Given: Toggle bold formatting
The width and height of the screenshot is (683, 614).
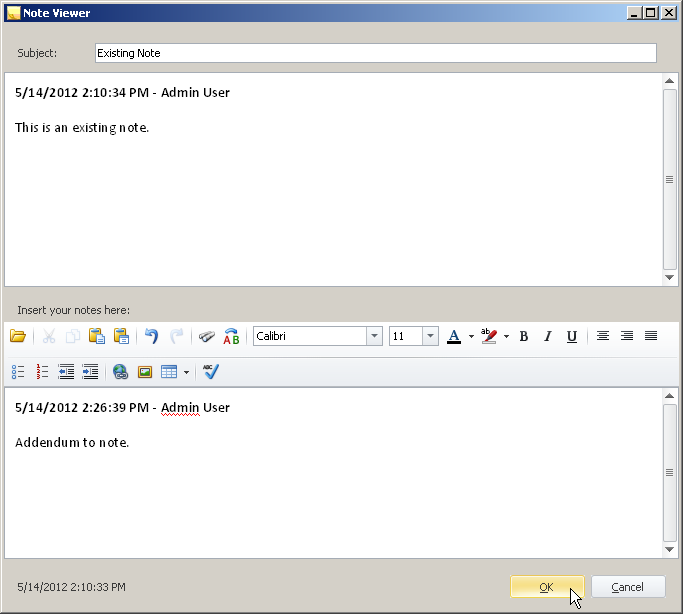Looking at the screenshot, I should tap(523, 337).
